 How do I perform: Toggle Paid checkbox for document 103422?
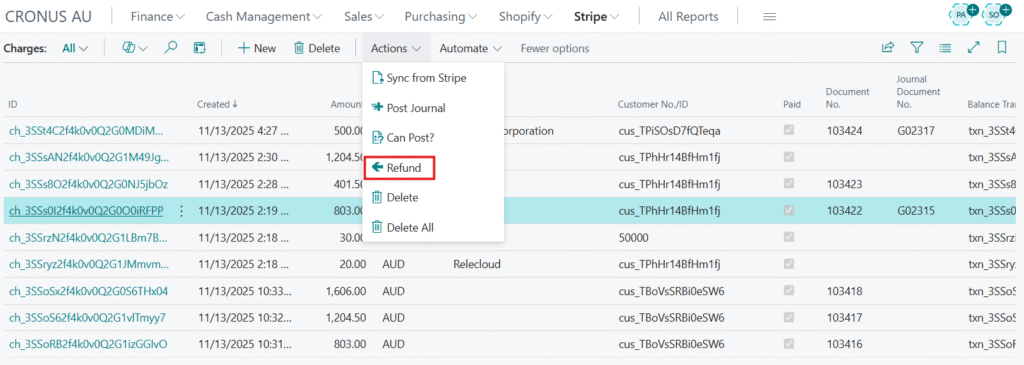(x=789, y=211)
